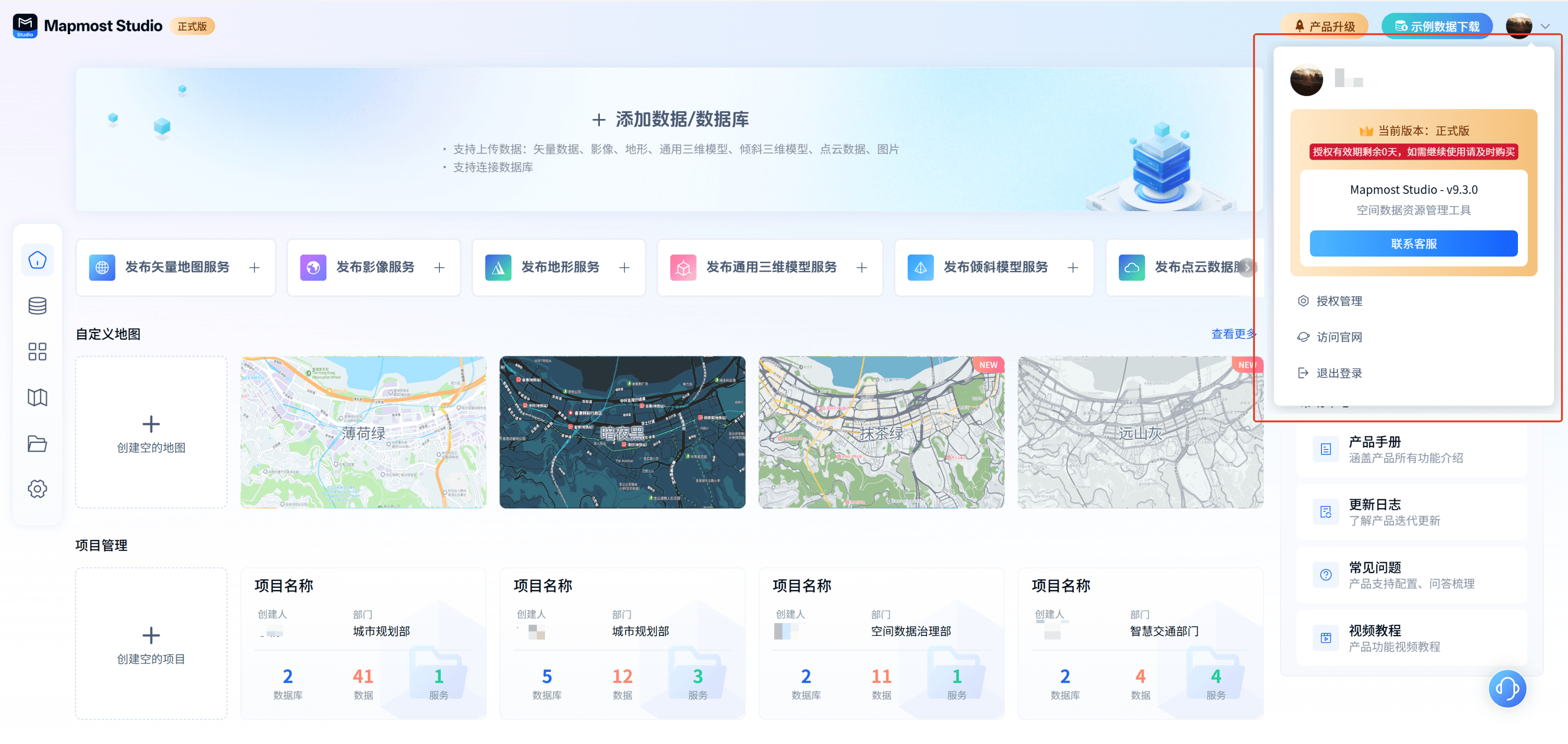Open the 暗夜黑 map style thumbnail
This screenshot has height=744, width=1568.
(622, 432)
